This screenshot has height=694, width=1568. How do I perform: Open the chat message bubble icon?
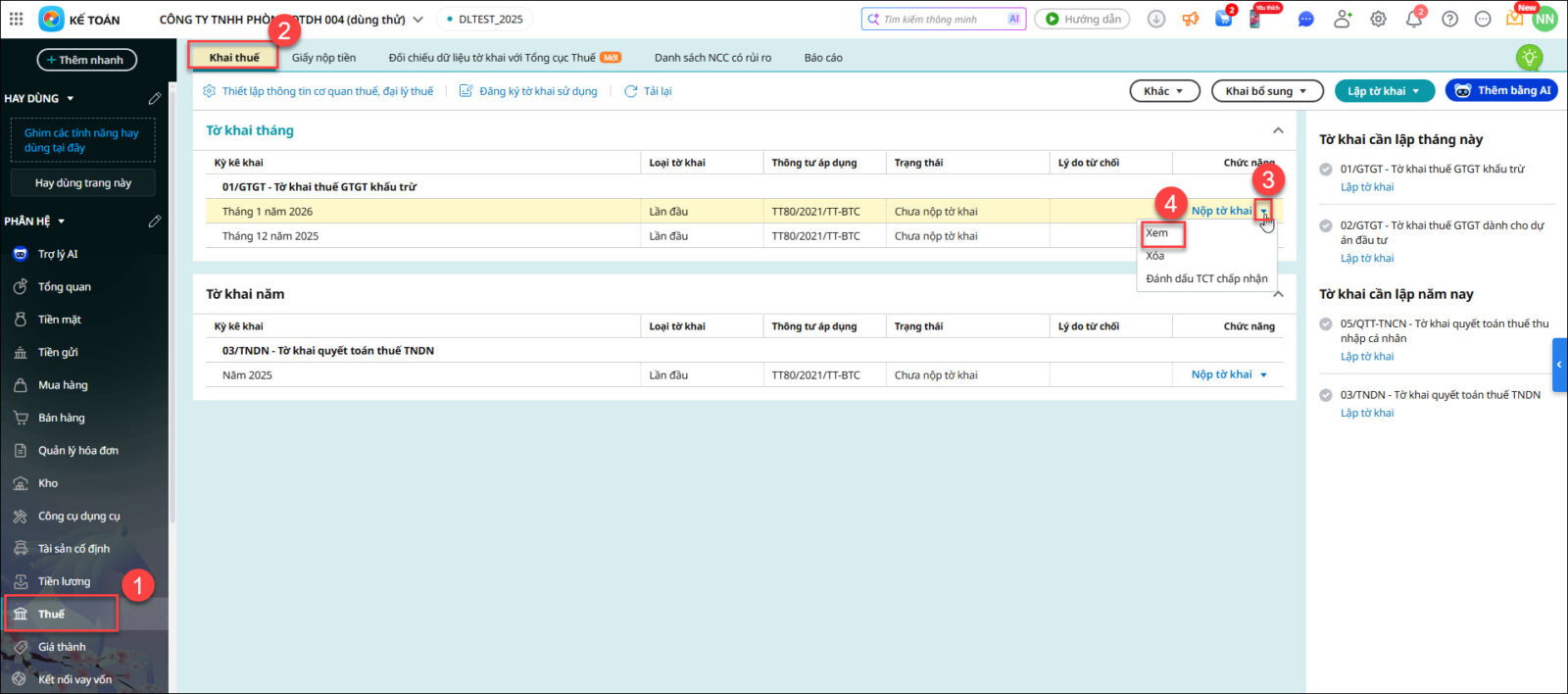pyautogui.click(x=1305, y=20)
